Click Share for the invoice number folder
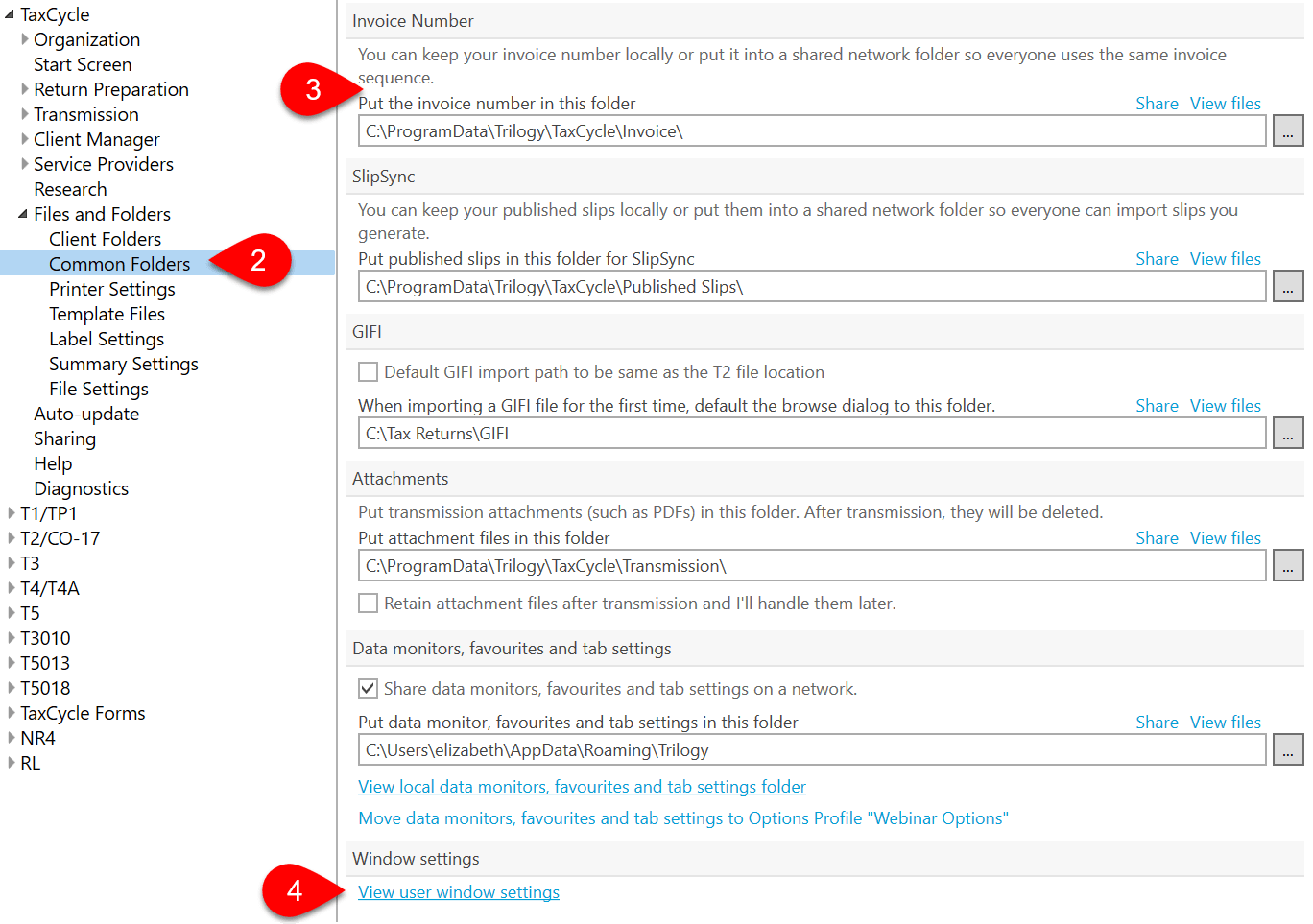Viewport: 1313px width, 924px height. pyautogui.click(x=1157, y=103)
